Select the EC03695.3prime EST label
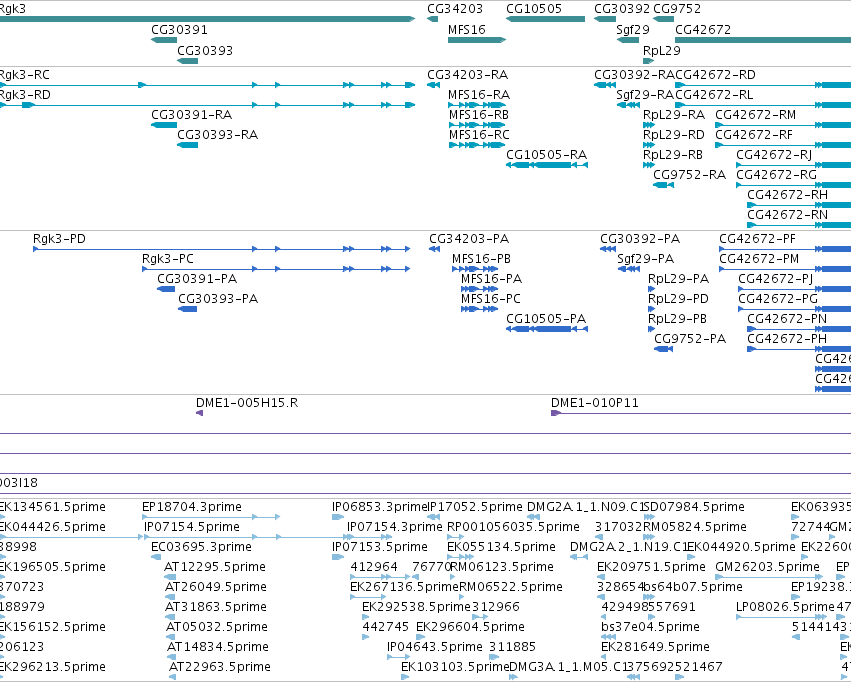Viewport: 851px width, 682px height. (x=201, y=547)
